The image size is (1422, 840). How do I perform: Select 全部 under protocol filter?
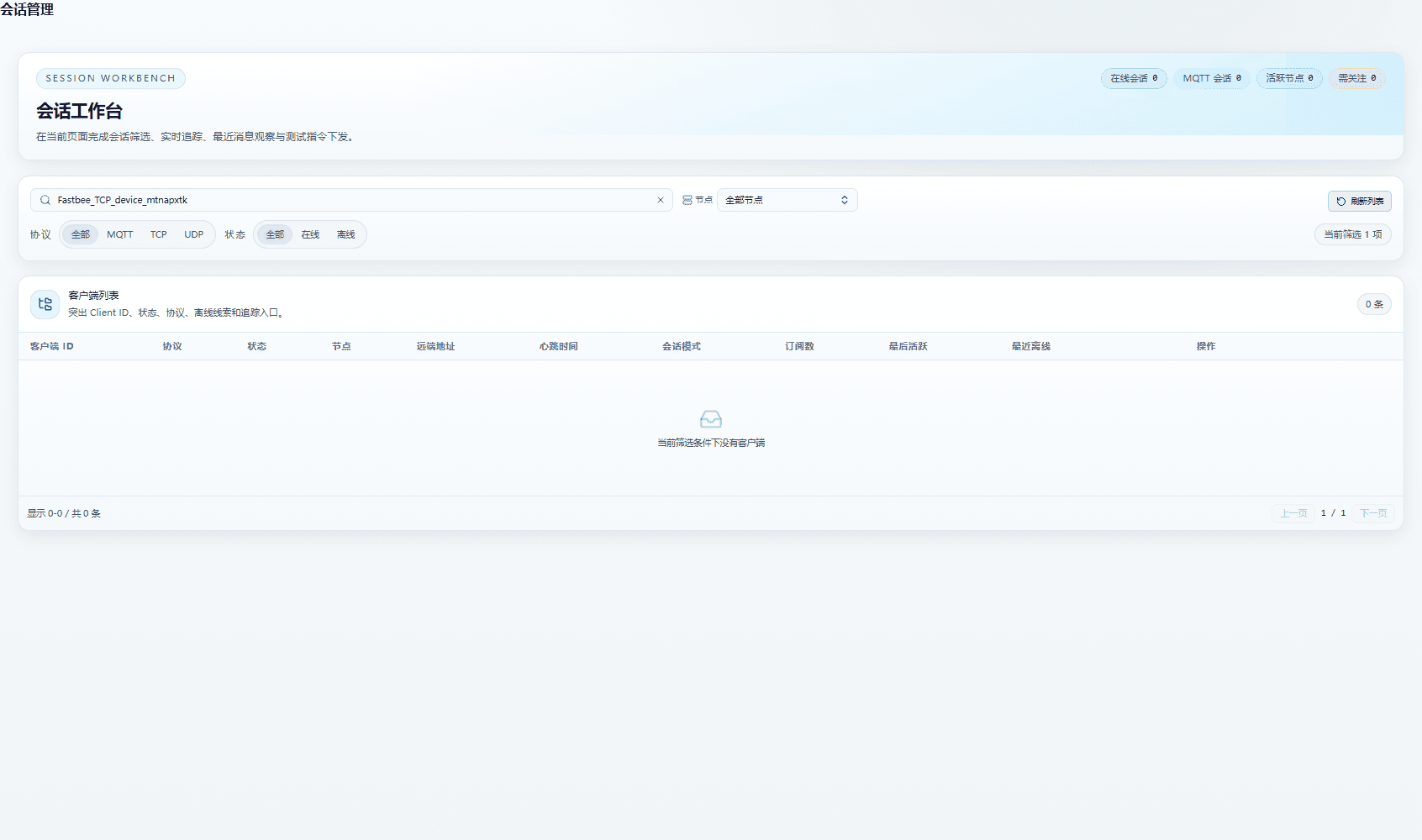(81, 234)
